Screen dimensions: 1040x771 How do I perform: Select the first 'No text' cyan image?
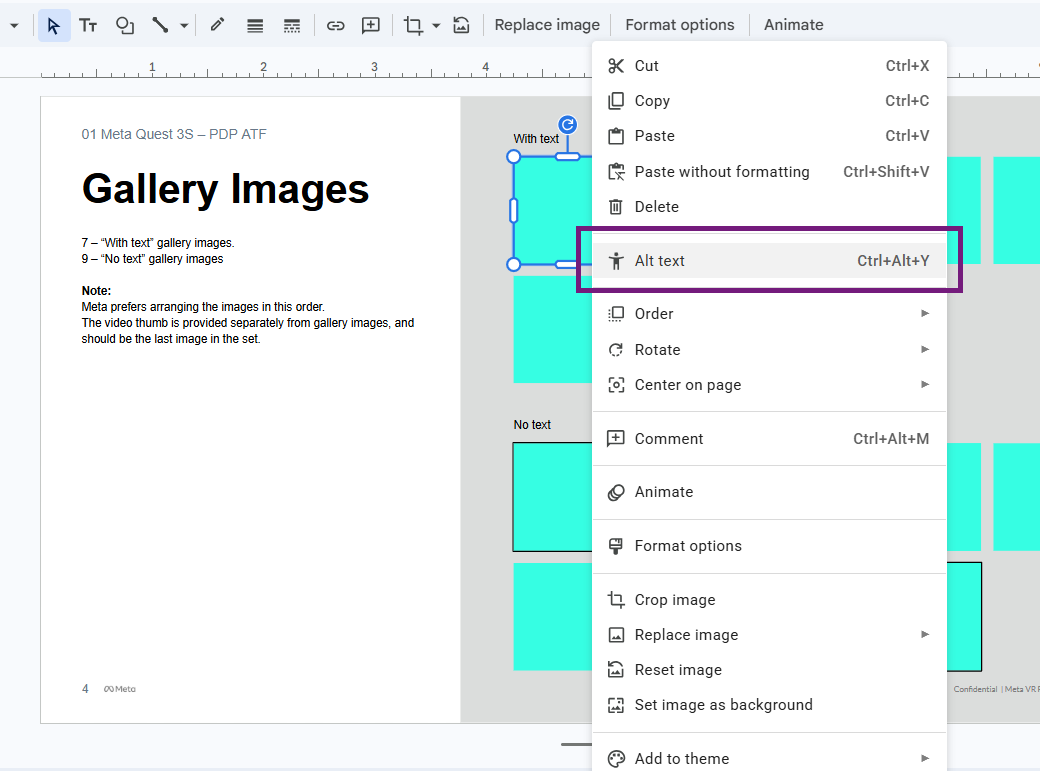pyautogui.click(x=552, y=497)
